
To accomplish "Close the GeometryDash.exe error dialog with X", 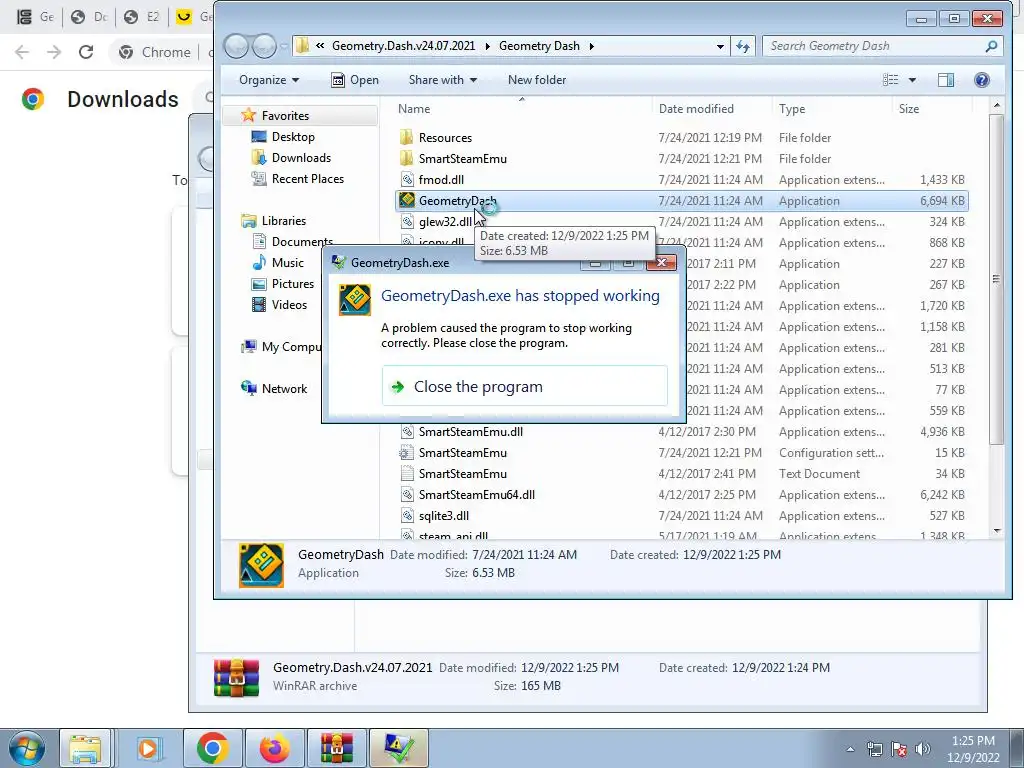I will coord(661,263).
